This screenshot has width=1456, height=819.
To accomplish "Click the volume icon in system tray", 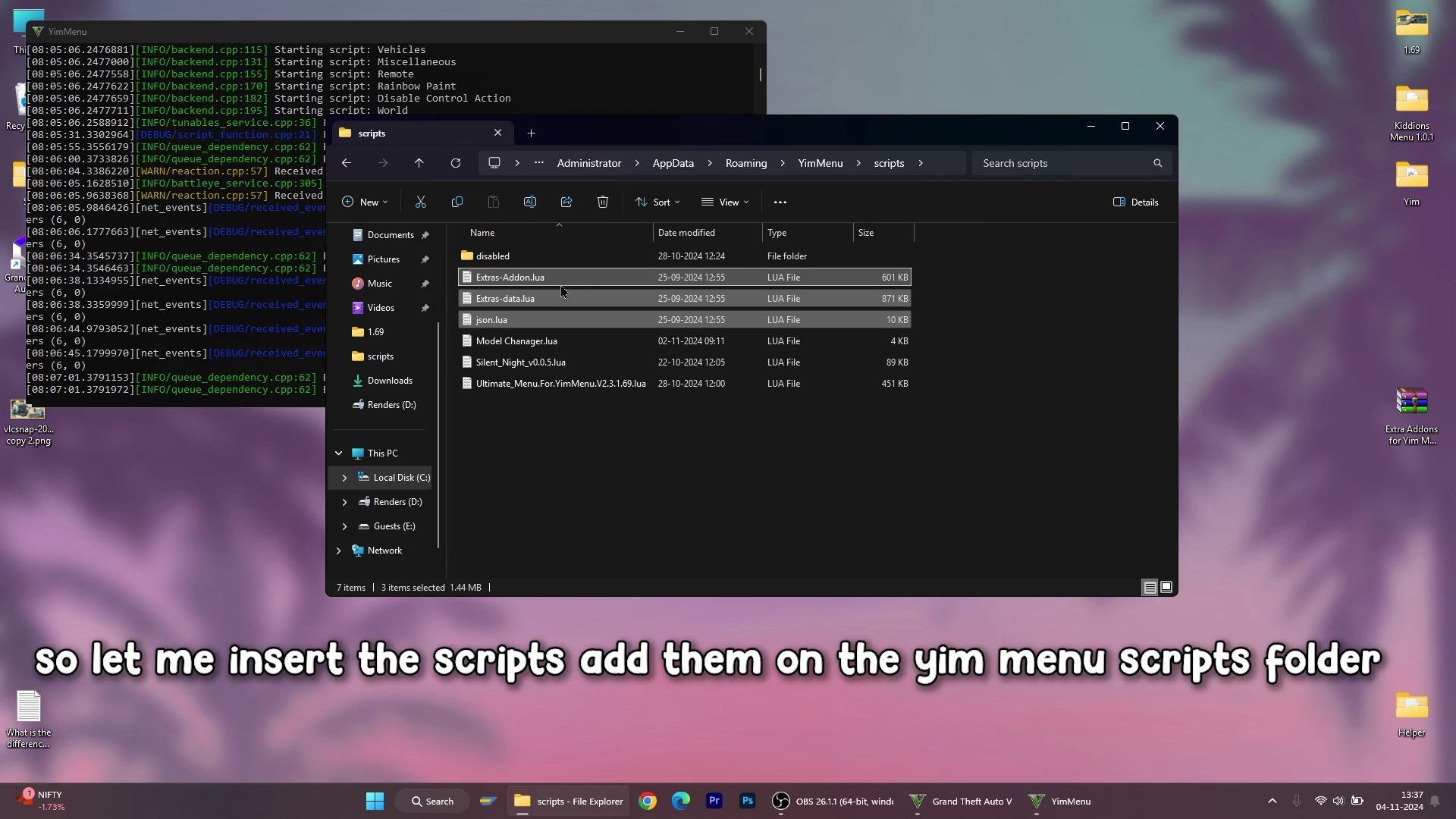I will point(1338,802).
